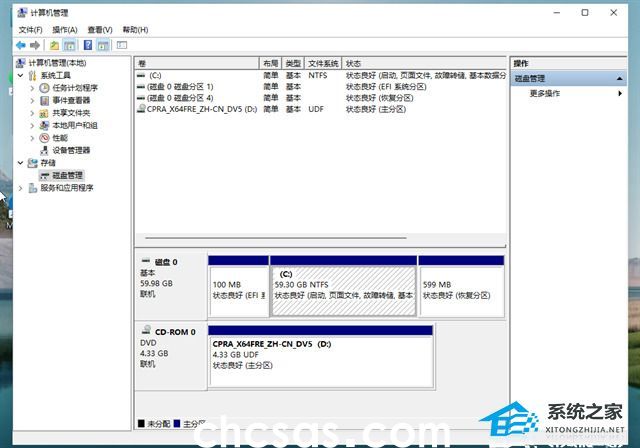Collapse the 磁盘管理 actions section arrow
The height and width of the screenshot is (448, 640).
pyautogui.click(x=619, y=78)
